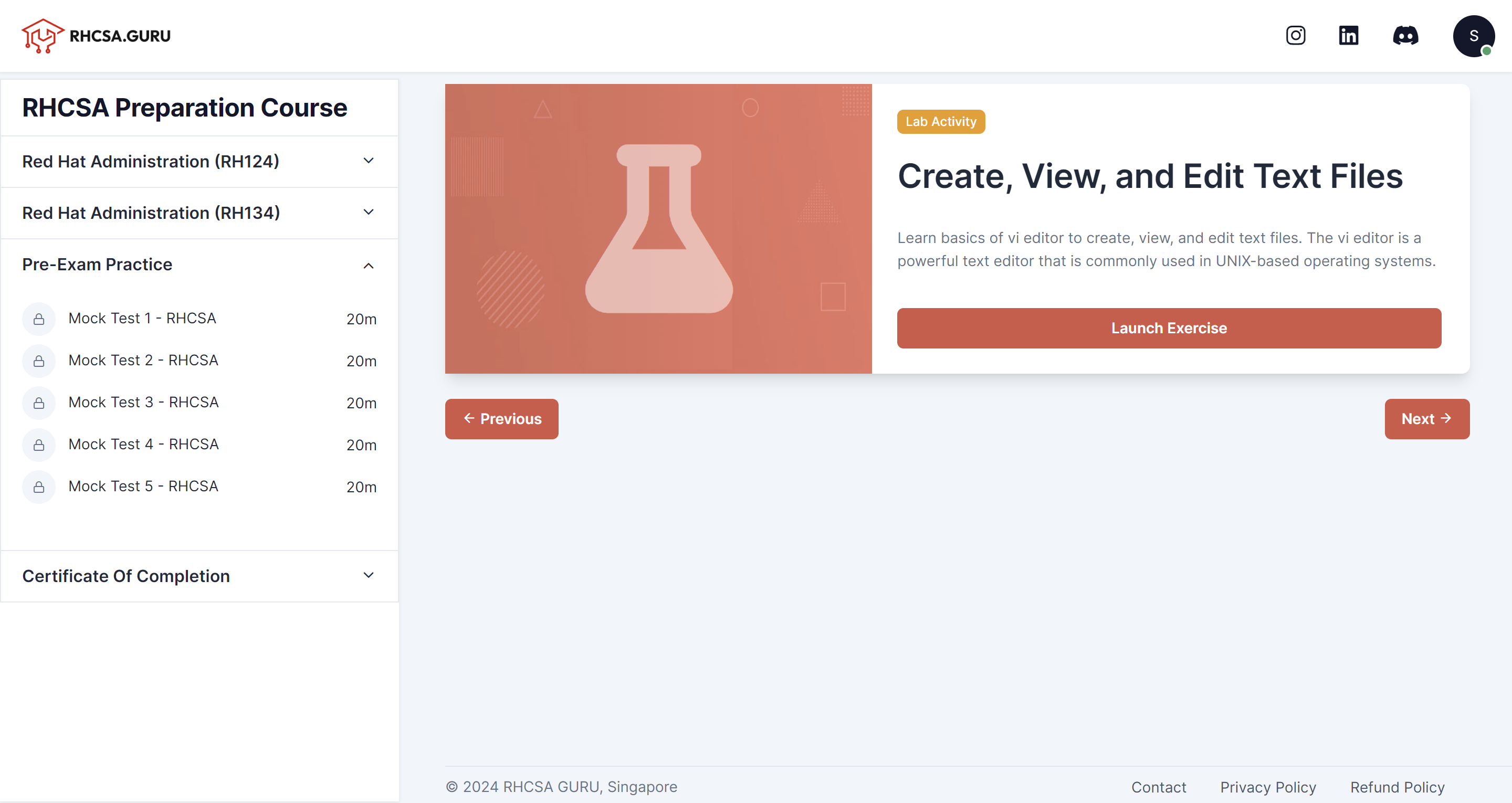
Task: Open the Instagram icon link
Action: point(1295,35)
